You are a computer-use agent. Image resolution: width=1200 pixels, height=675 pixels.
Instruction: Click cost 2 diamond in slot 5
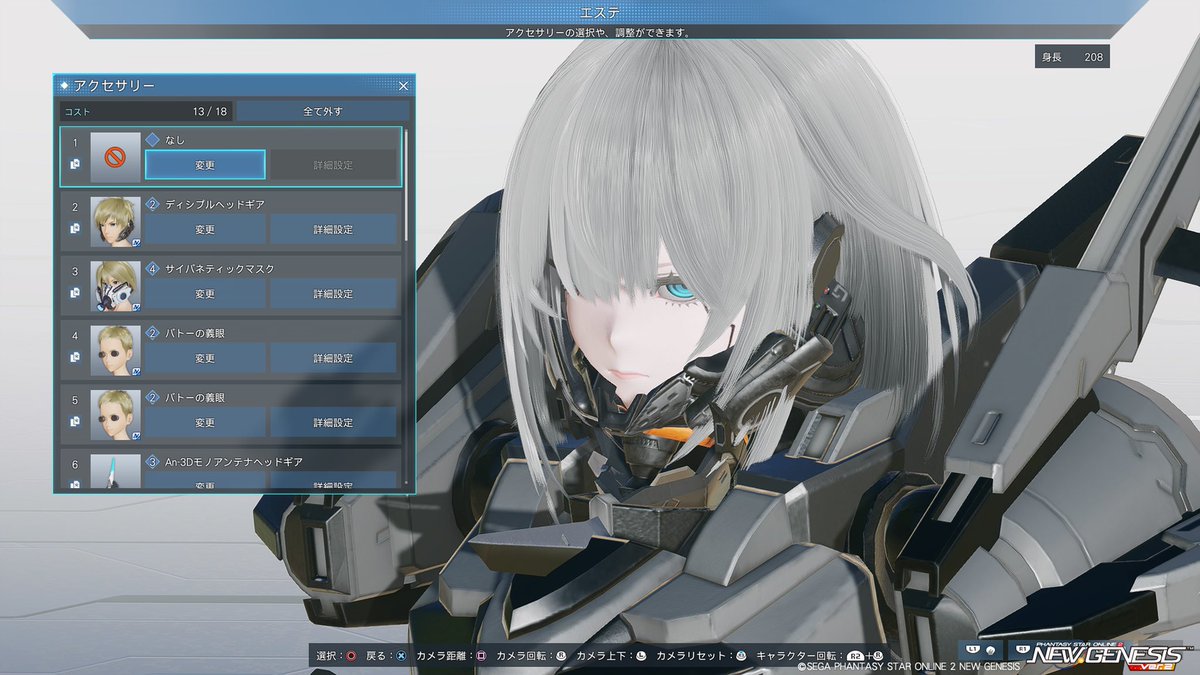pos(153,397)
